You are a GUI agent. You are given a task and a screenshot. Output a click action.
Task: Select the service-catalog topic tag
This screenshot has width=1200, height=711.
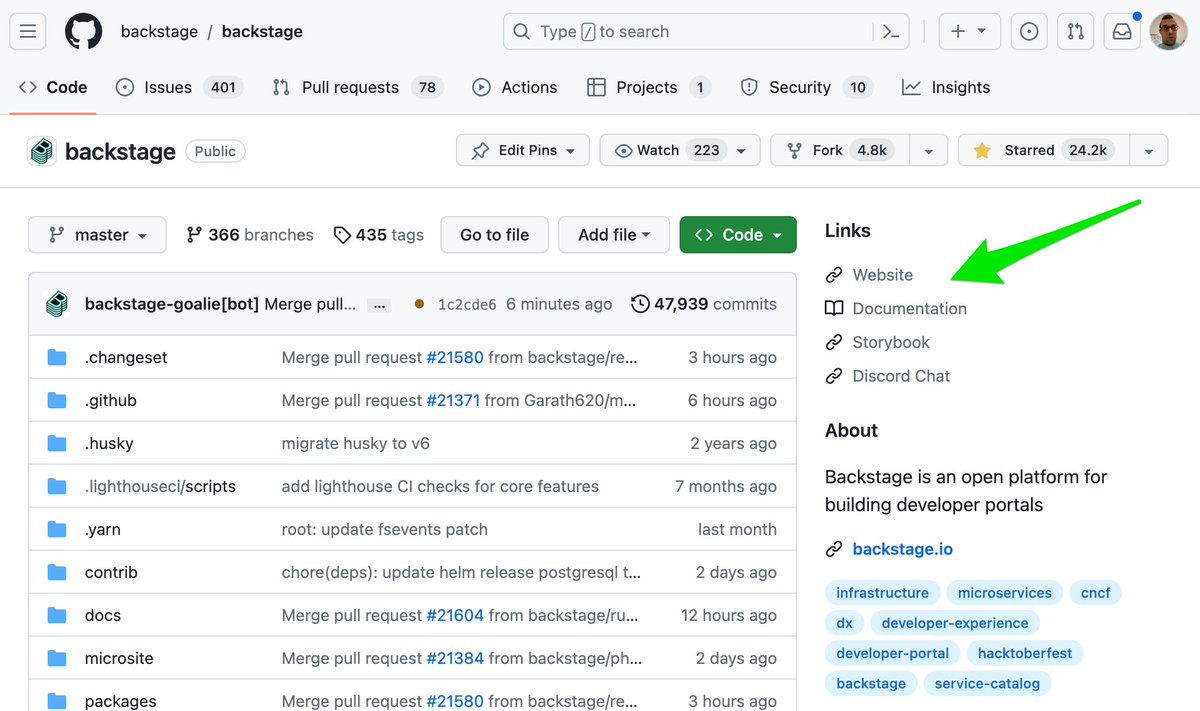pos(987,684)
